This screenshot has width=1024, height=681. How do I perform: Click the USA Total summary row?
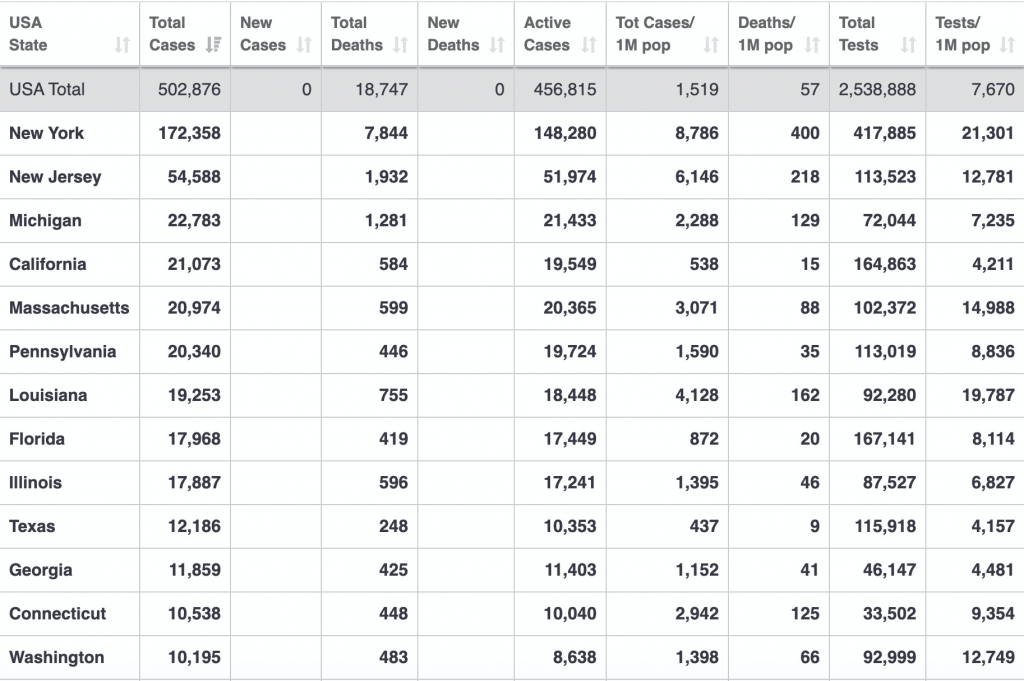click(47, 89)
